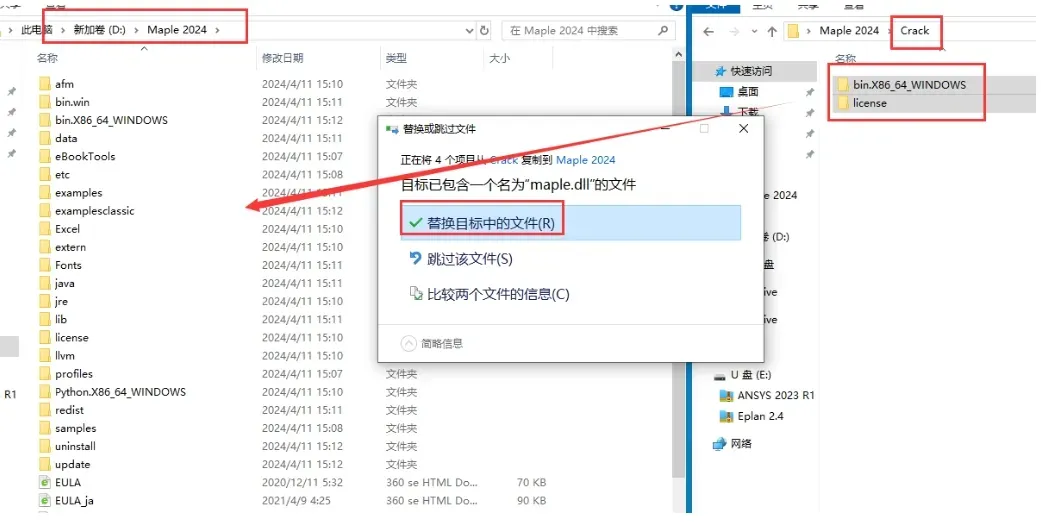Select the extern folder

coord(70,247)
